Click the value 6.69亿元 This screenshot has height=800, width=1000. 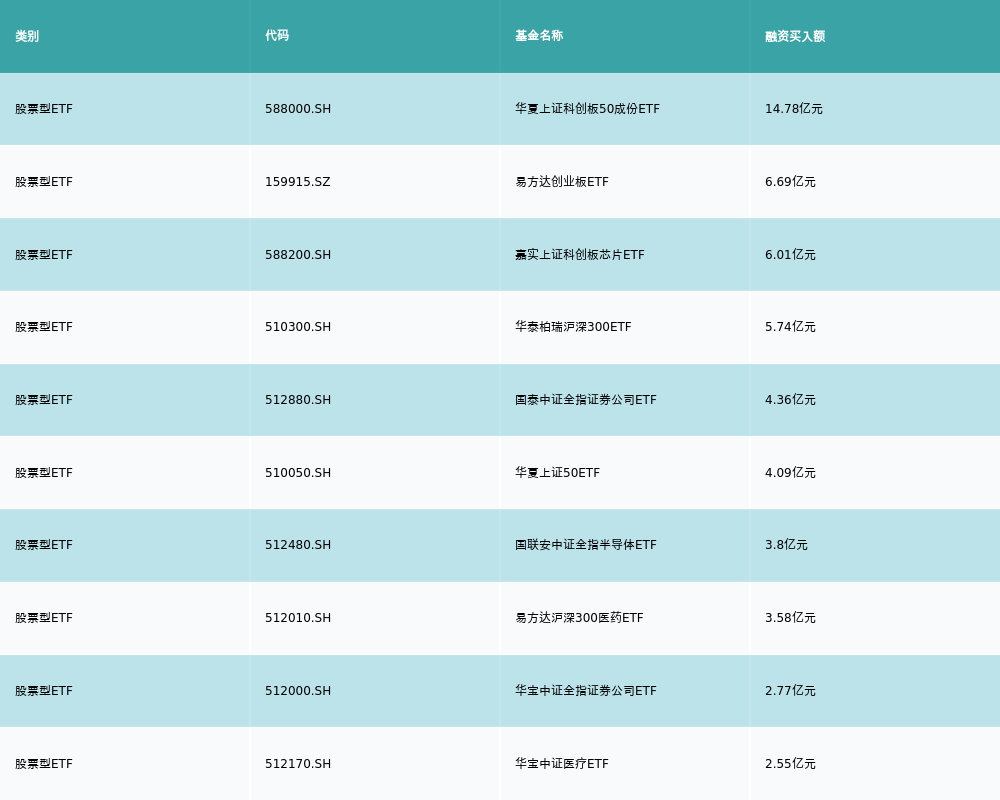pos(790,182)
